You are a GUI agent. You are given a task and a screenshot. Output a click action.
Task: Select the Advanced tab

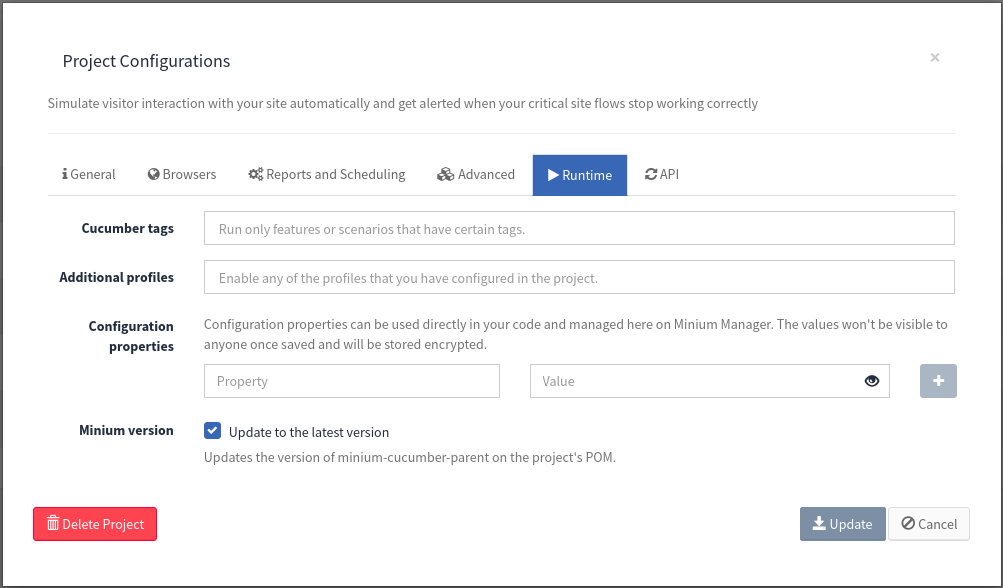476,175
